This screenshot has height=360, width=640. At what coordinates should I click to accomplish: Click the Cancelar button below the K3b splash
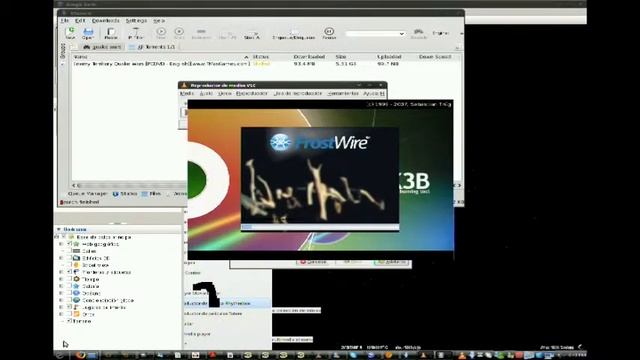pos(313,262)
